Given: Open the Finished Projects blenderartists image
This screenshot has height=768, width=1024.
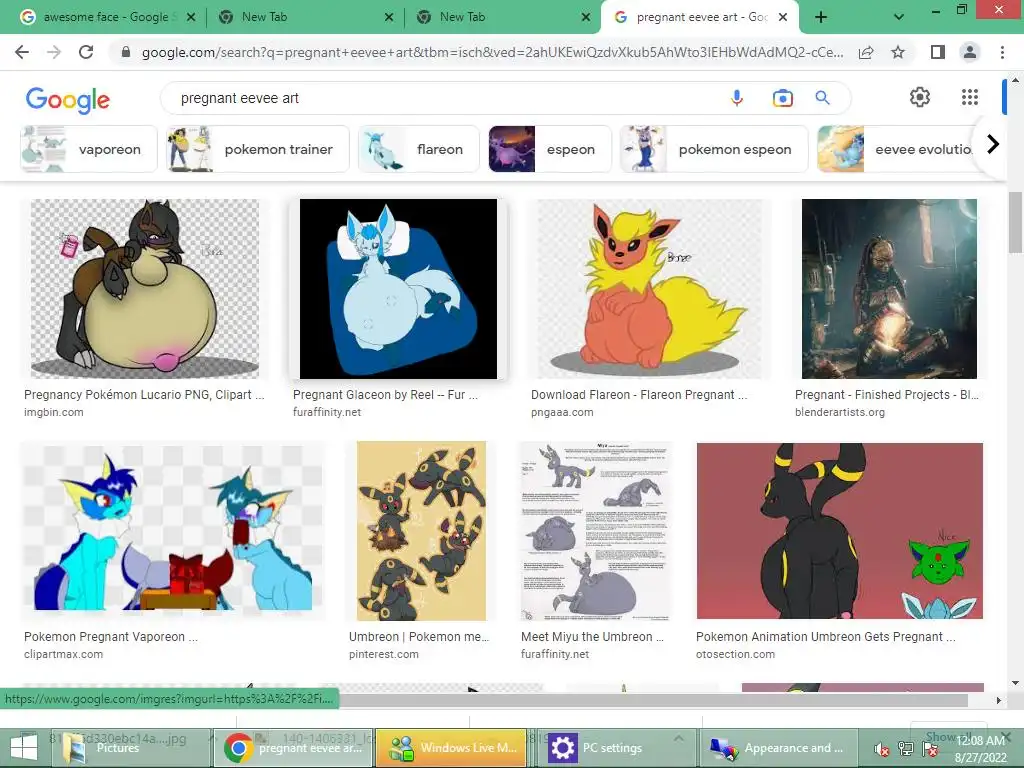Looking at the screenshot, I should tap(889, 289).
